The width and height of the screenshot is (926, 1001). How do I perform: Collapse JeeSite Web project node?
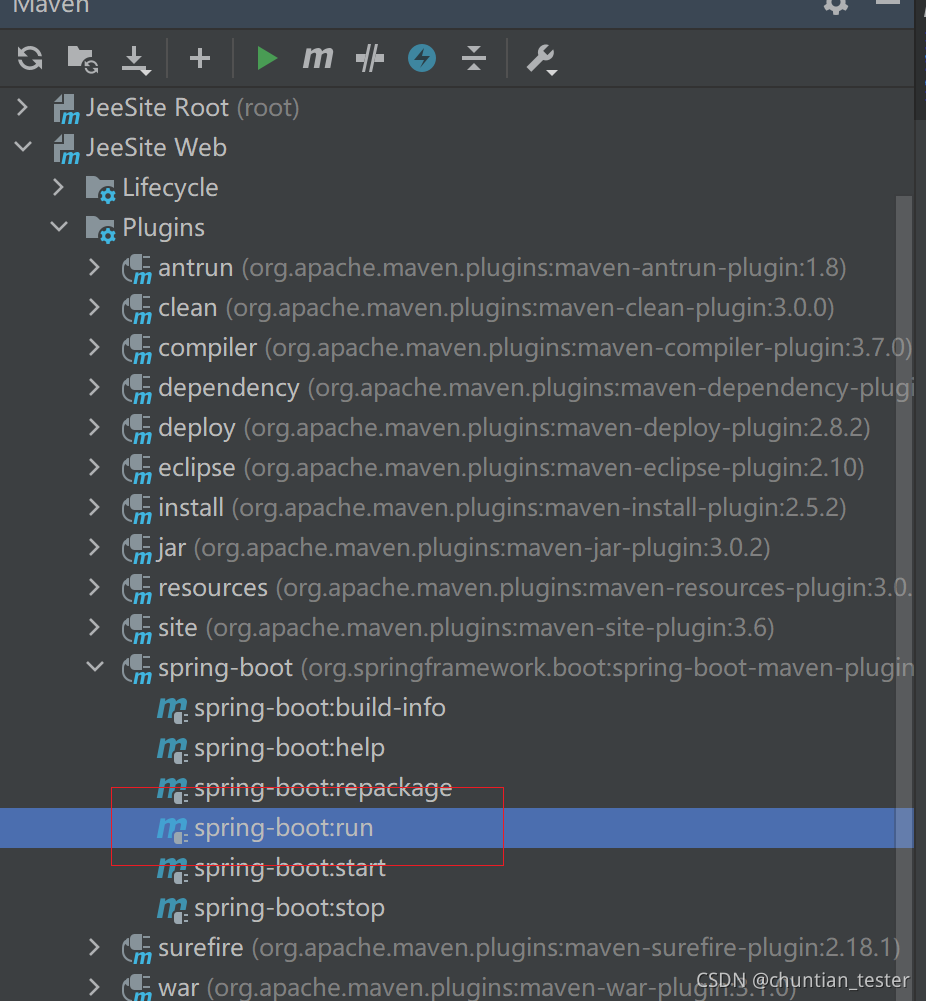(x=23, y=147)
